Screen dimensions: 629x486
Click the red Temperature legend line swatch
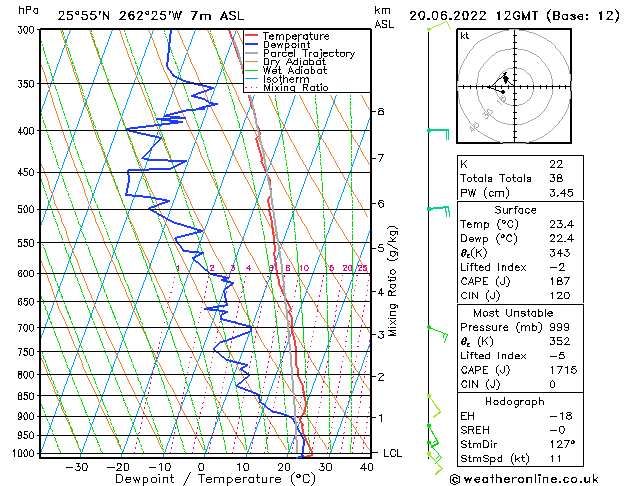(x=252, y=36)
